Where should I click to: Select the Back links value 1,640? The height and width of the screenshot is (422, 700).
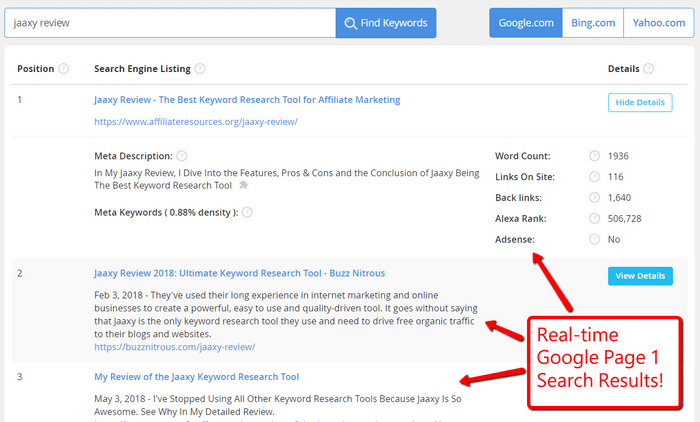[619, 197]
